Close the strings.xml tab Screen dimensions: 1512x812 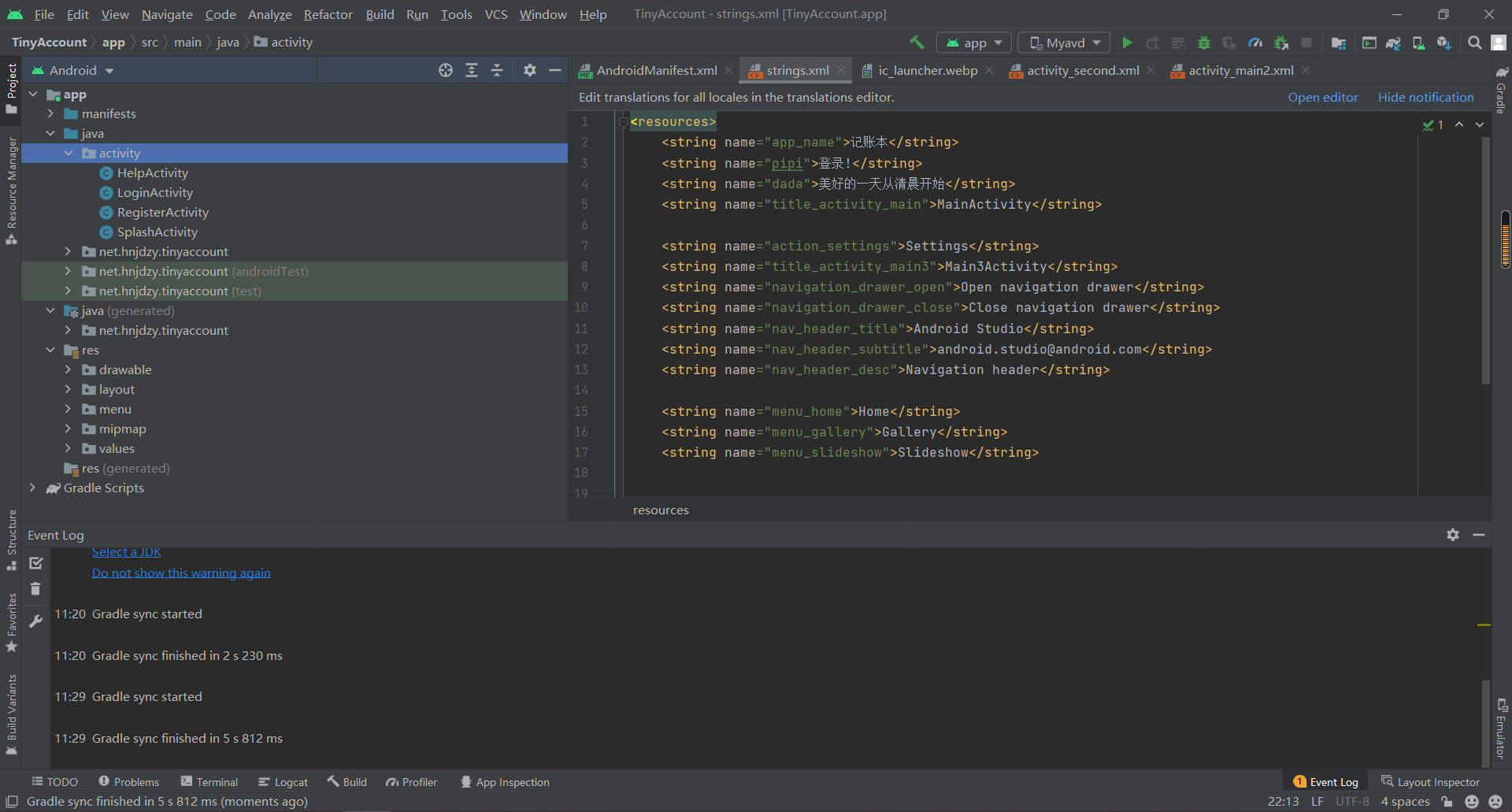click(841, 70)
